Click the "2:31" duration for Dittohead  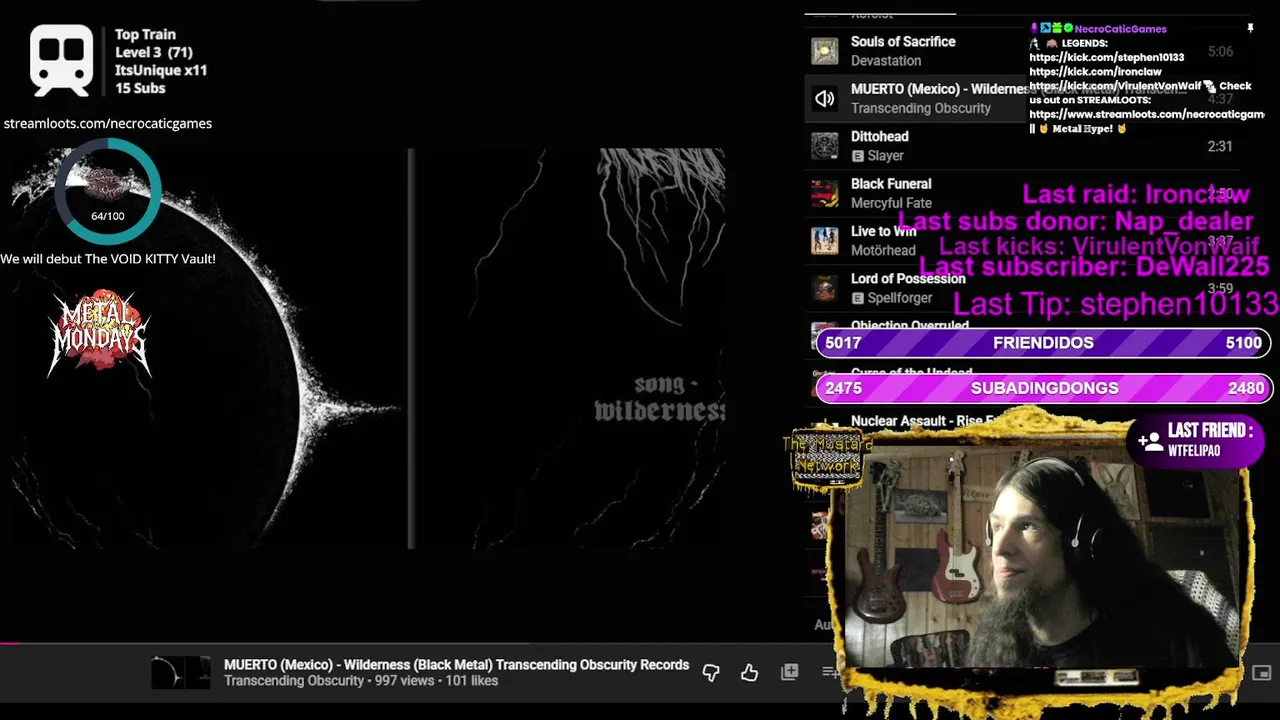(x=1220, y=146)
